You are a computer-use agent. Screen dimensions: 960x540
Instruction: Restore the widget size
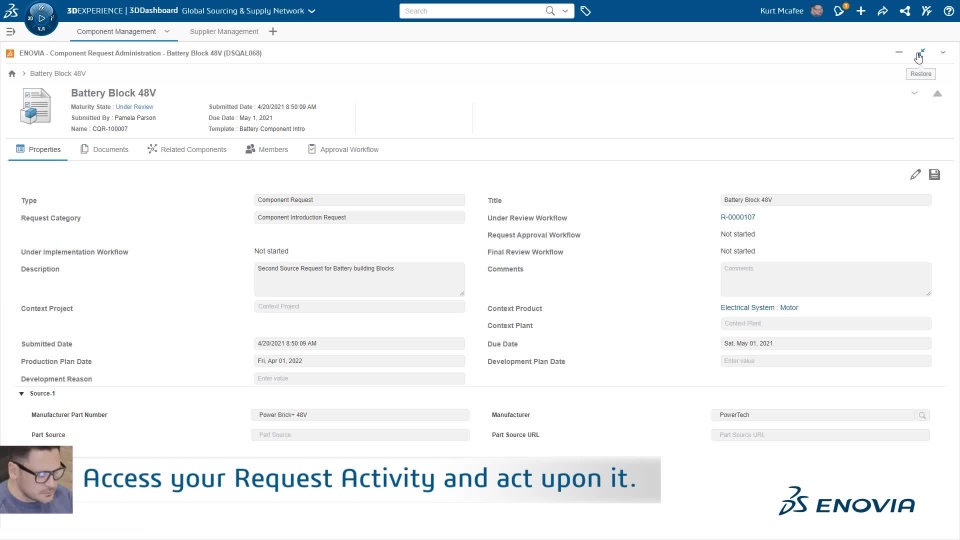pos(921,53)
